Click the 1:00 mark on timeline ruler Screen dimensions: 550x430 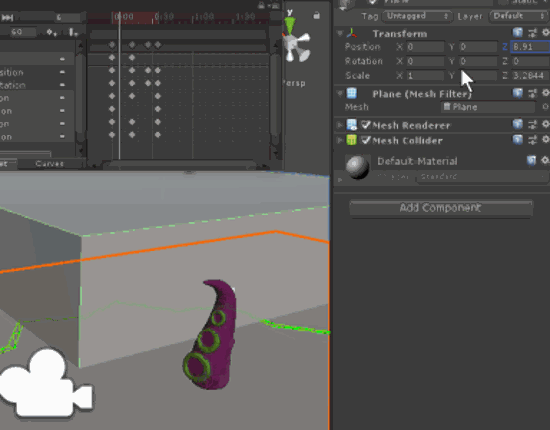pyautogui.click(x=204, y=16)
